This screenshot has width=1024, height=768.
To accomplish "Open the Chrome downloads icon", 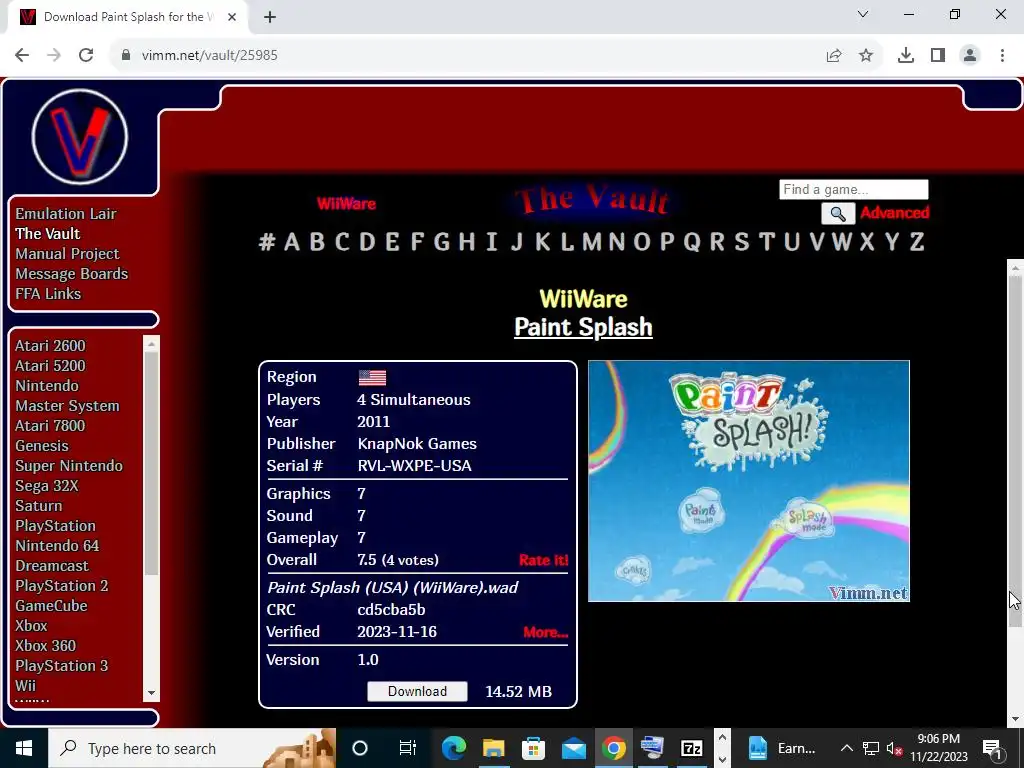I will (x=906, y=56).
